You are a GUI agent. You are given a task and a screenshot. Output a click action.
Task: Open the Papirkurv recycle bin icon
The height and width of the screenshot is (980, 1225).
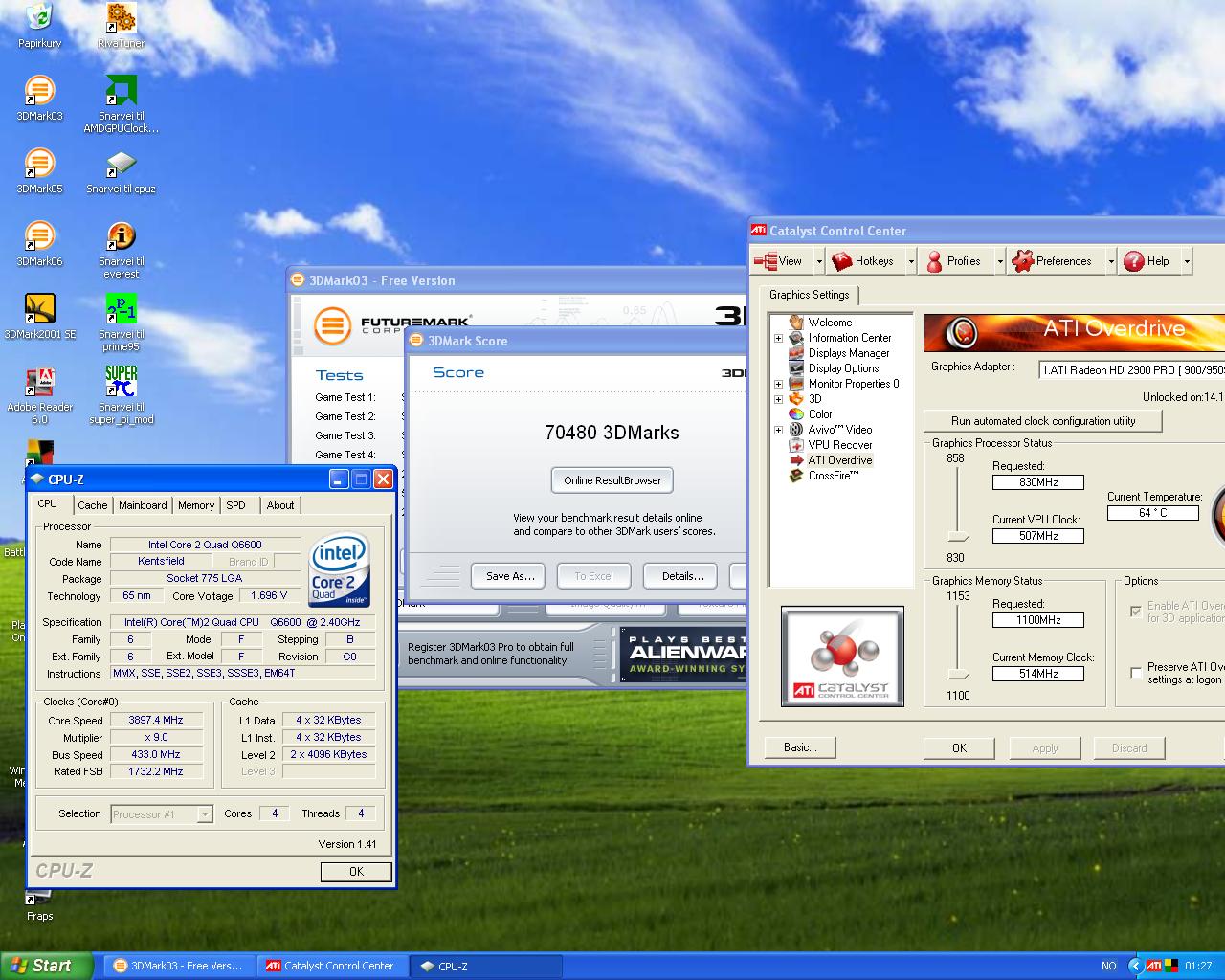[39, 25]
